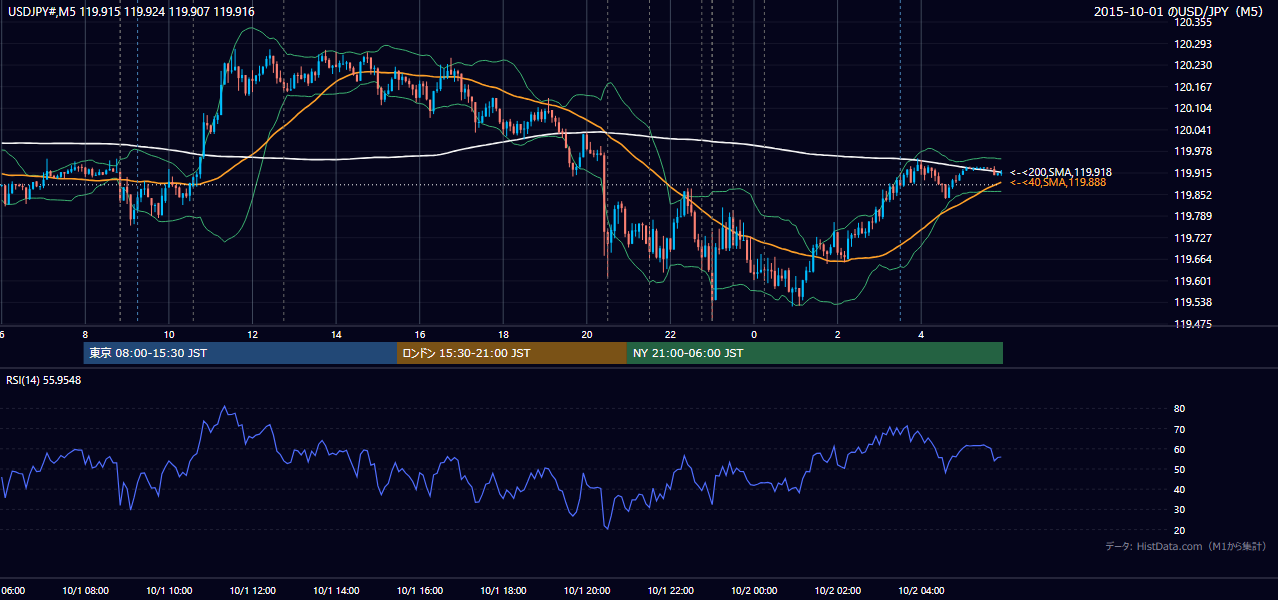Click the orange 40 SMA 119.888 label
This screenshot has height=600, width=1278.
coord(1058,183)
